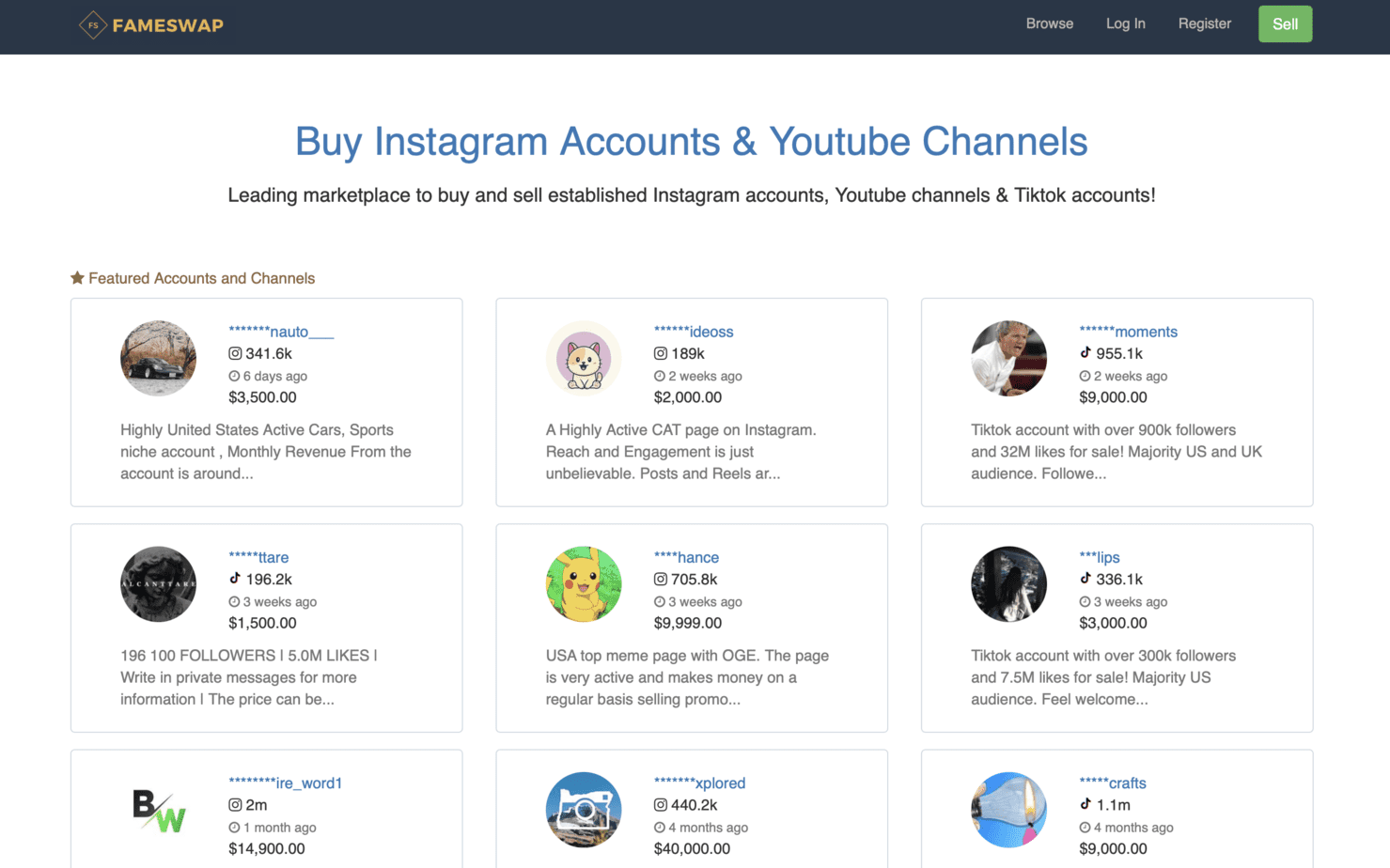Click the $3,500.00 price
Viewport: 1390px width, 868px height.
[x=262, y=397]
